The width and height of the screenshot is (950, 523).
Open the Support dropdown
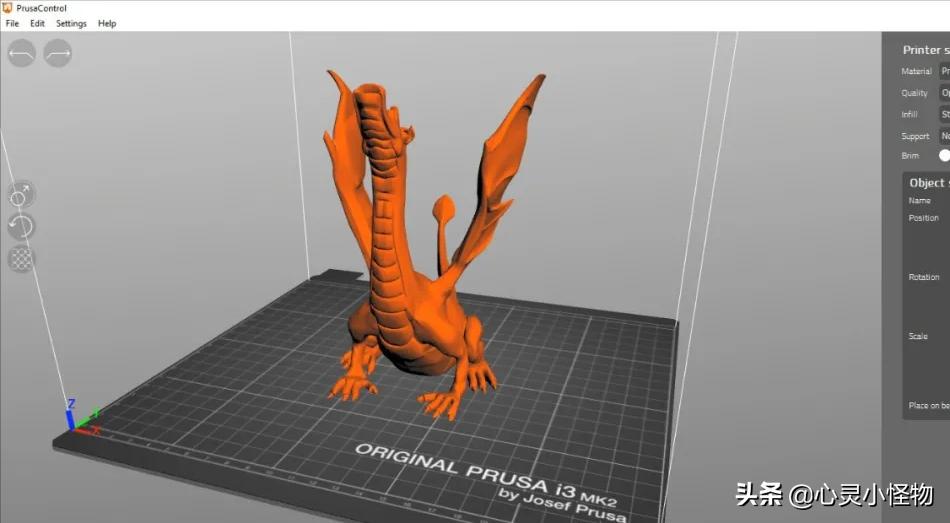click(945, 136)
